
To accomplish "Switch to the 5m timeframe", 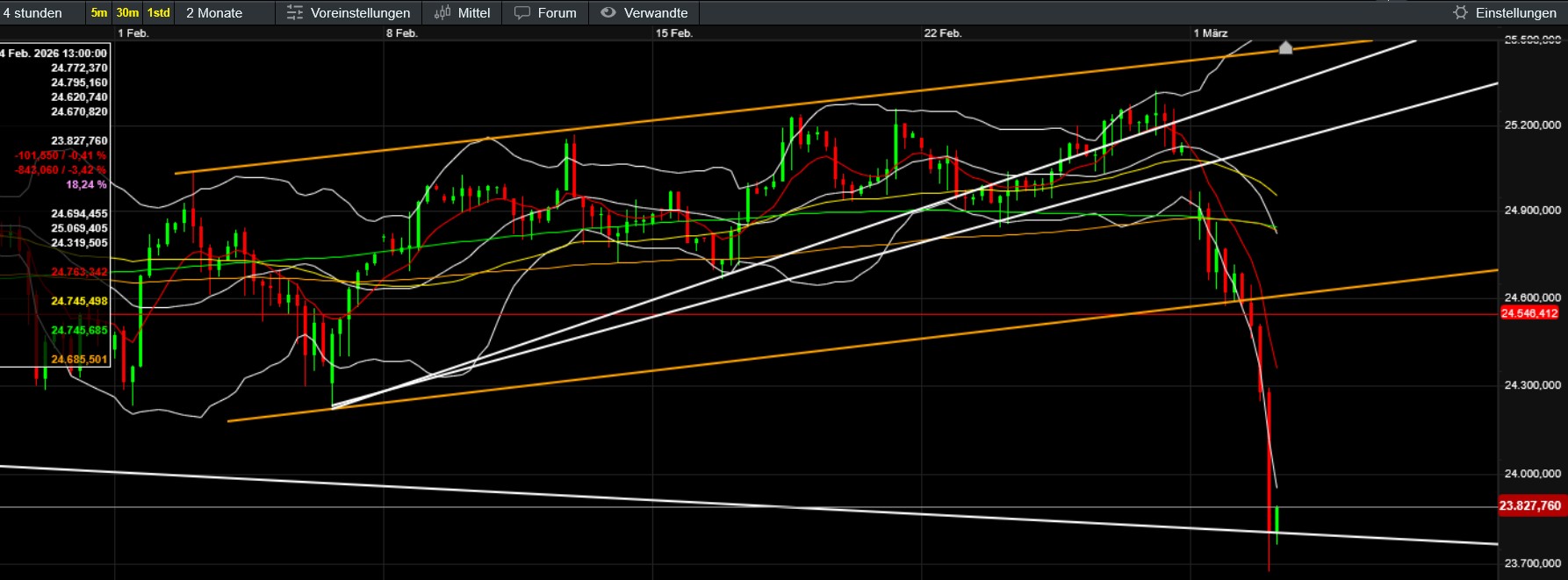I will click(99, 13).
